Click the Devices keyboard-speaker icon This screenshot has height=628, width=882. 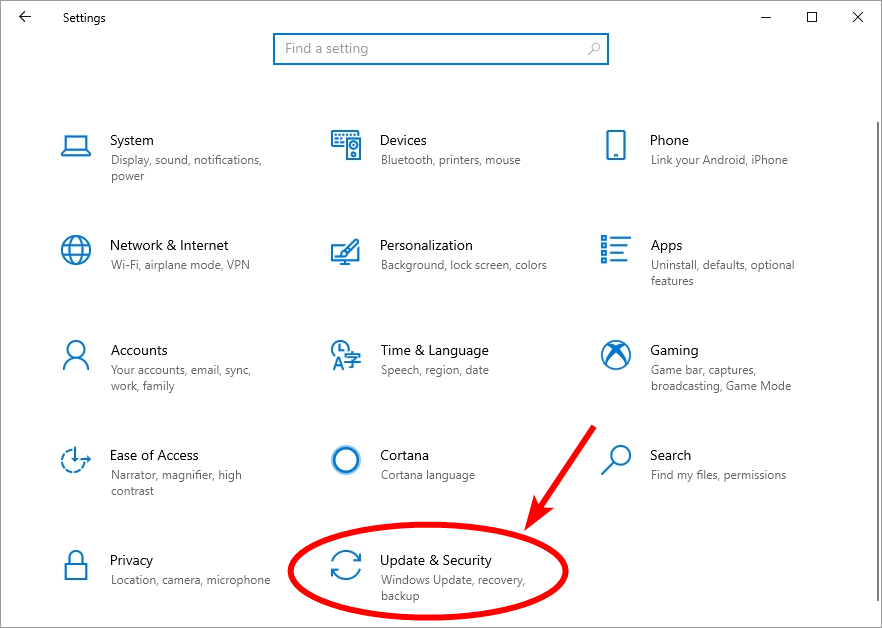tap(346, 145)
